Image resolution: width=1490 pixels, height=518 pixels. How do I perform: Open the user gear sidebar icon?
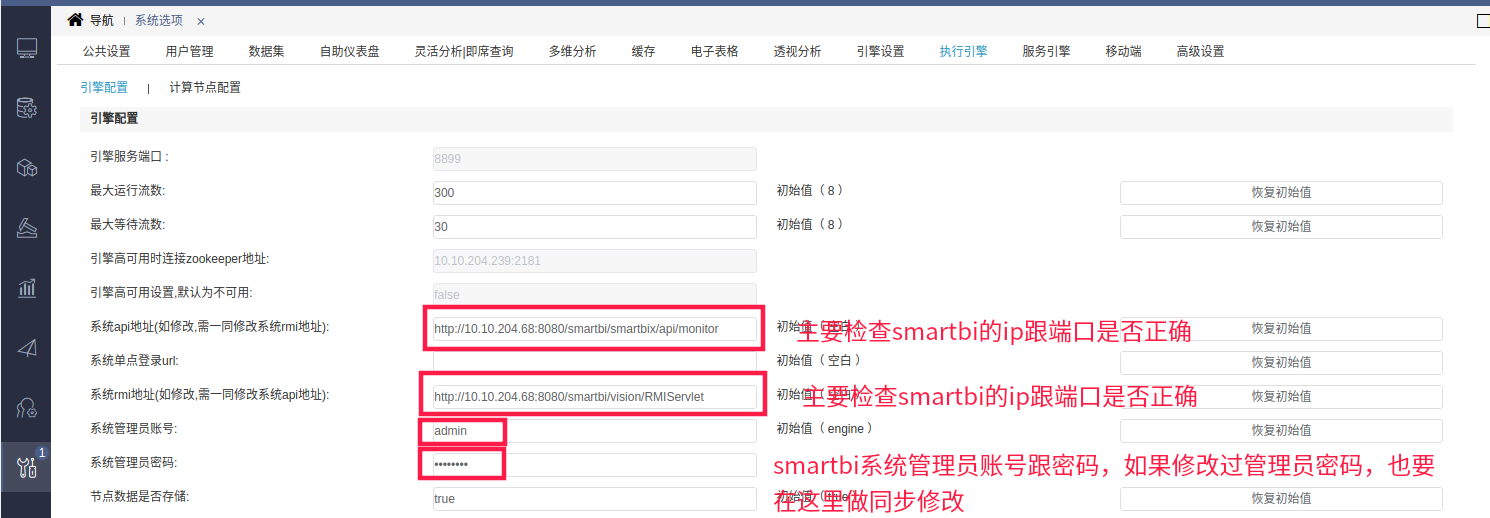coord(27,407)
